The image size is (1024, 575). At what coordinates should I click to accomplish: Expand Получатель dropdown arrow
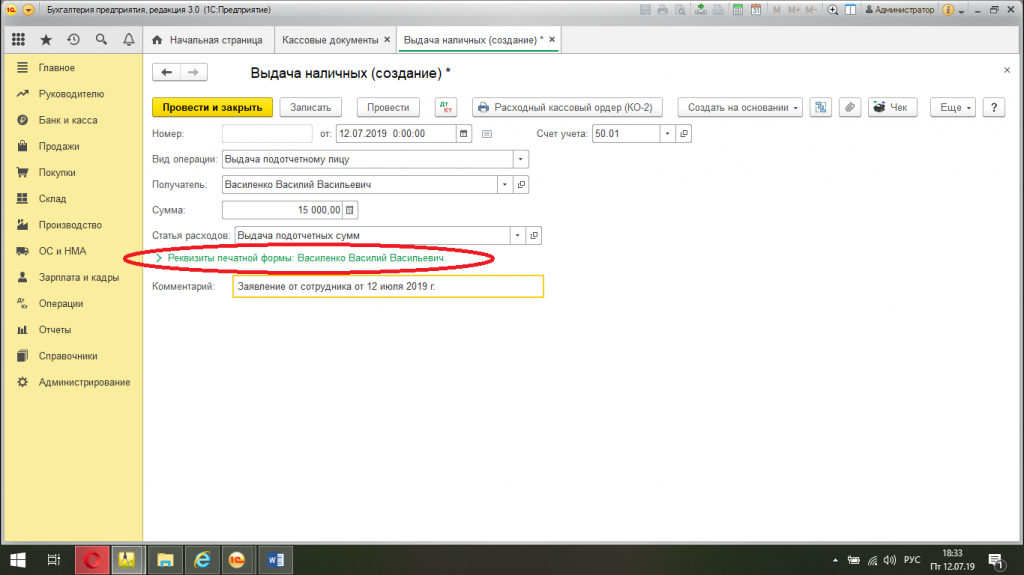pos(504,184)
